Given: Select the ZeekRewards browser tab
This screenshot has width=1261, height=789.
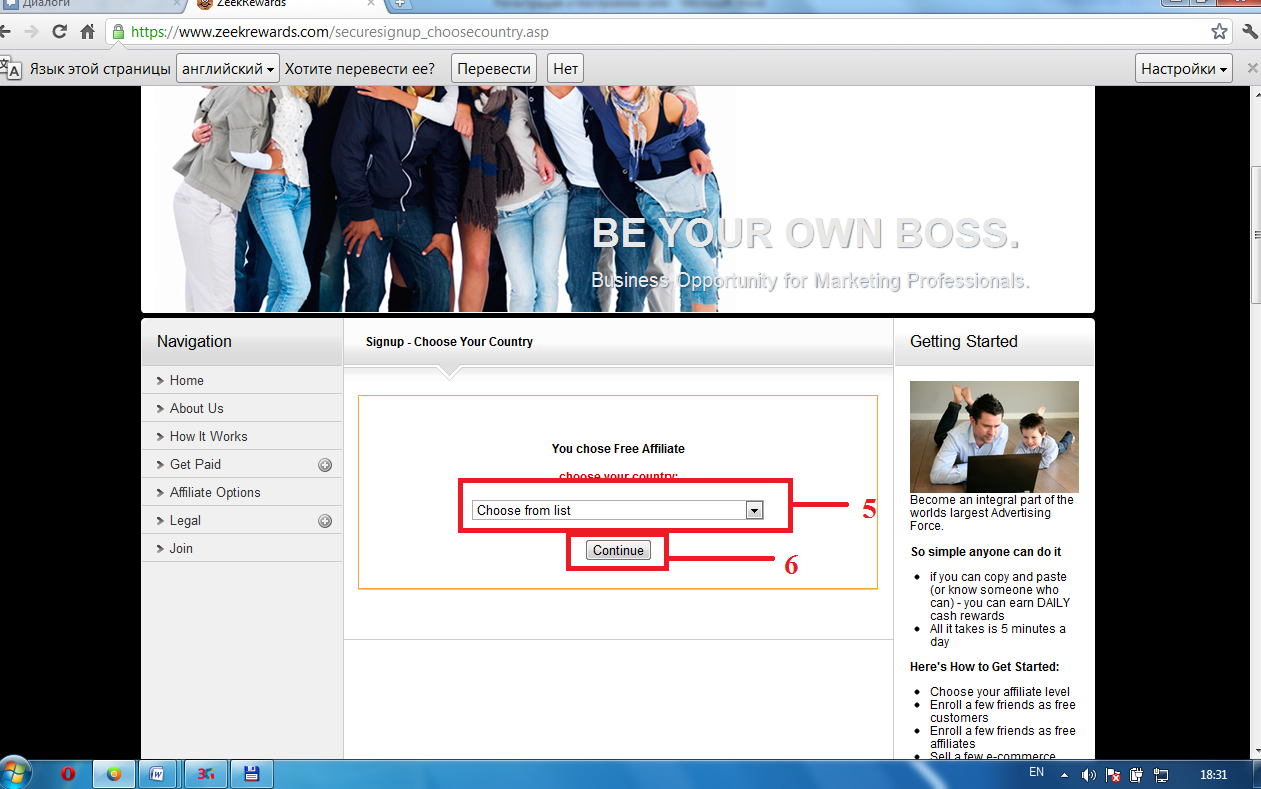Looking at the screenshot, I should click(285, 4).
